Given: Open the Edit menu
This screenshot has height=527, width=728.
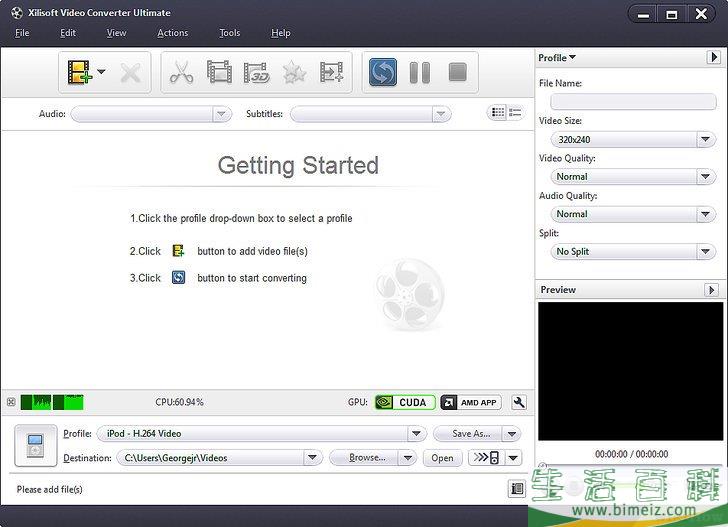Looking at the screenshot, I should point(68,33).
